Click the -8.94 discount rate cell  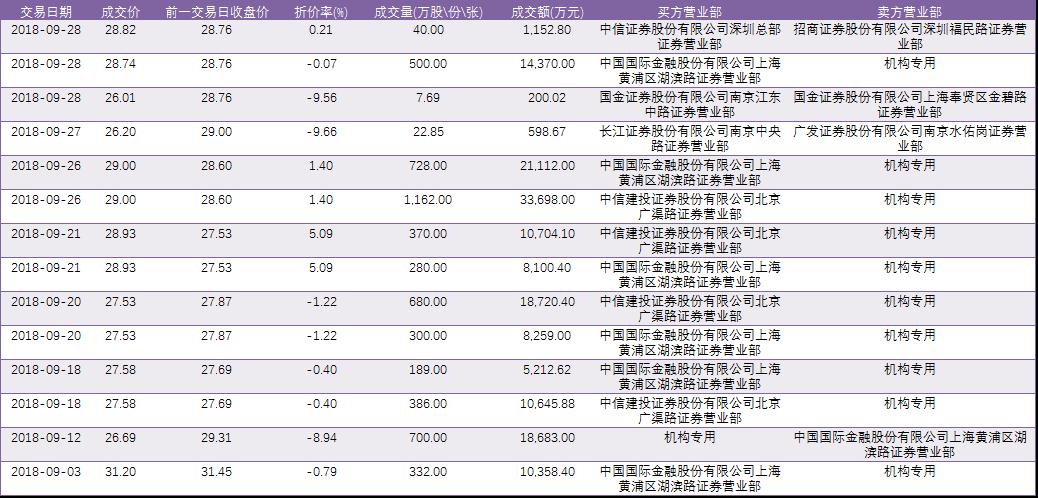coord(321,437)
